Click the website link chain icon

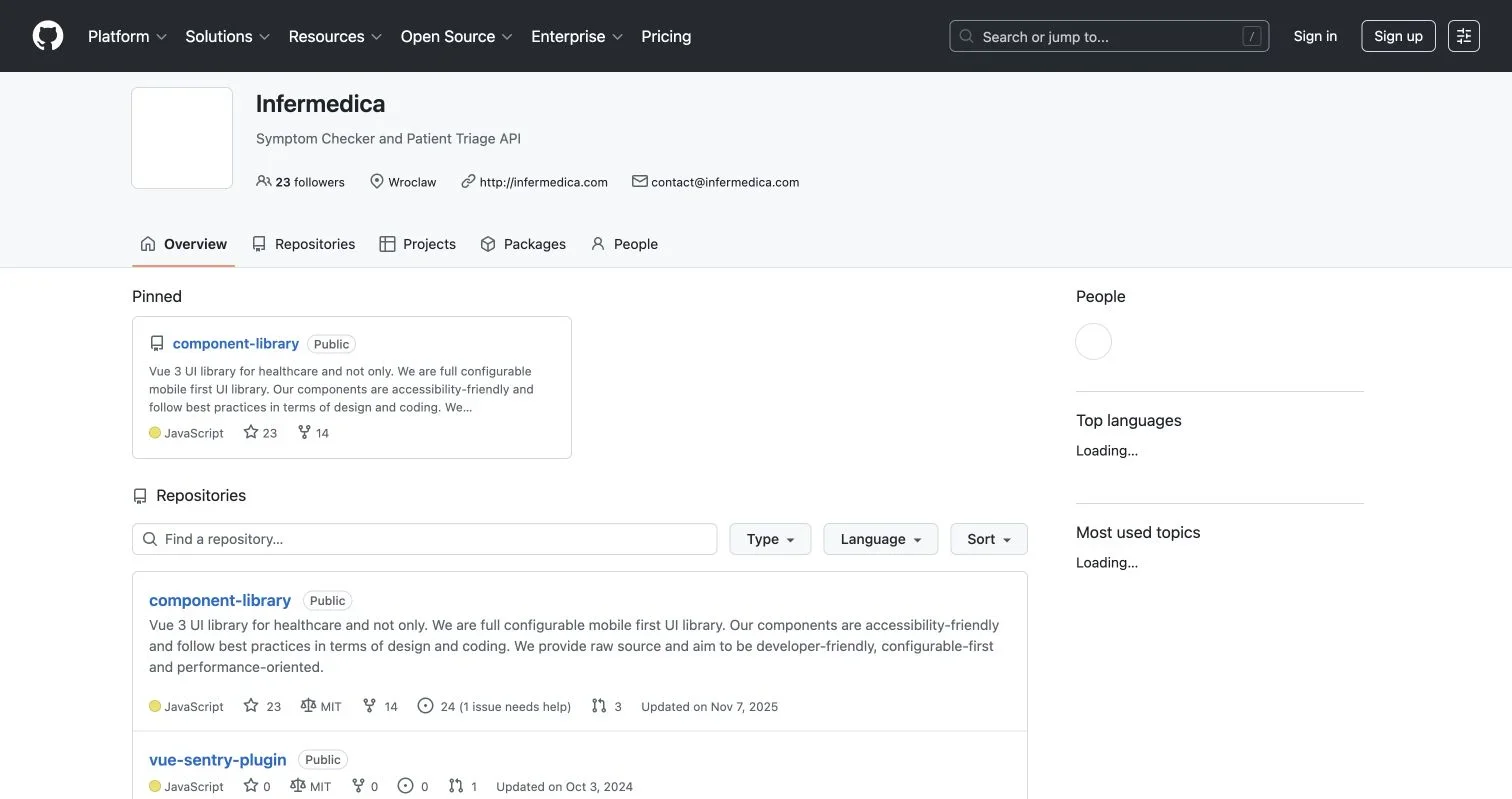[468, 181]
